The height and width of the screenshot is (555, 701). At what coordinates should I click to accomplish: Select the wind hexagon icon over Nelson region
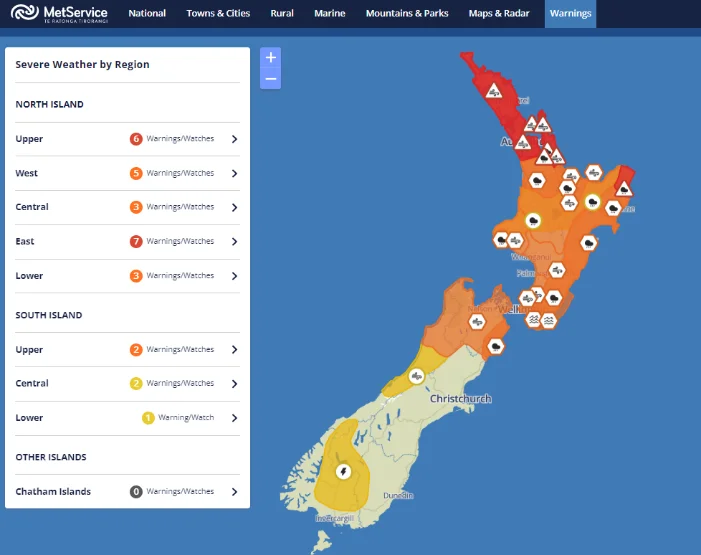click(x=477, y=322)
